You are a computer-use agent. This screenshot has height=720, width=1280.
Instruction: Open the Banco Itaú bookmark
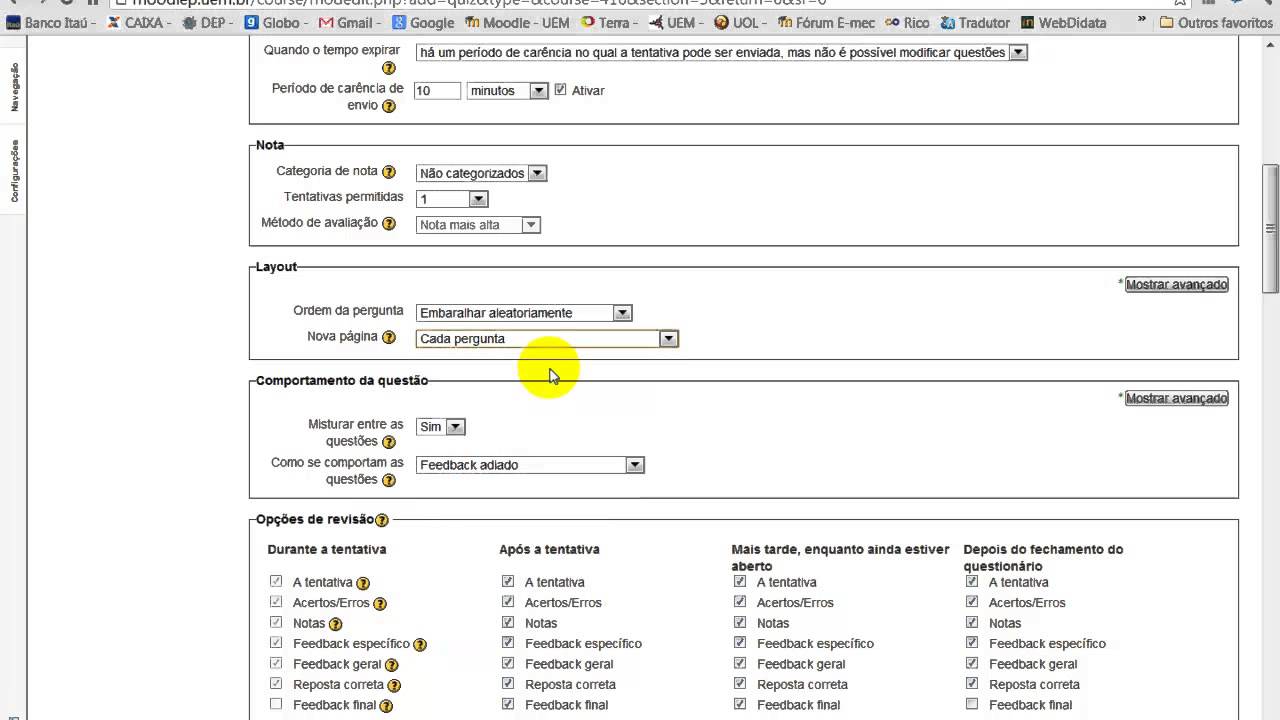[x=50, y=22]
